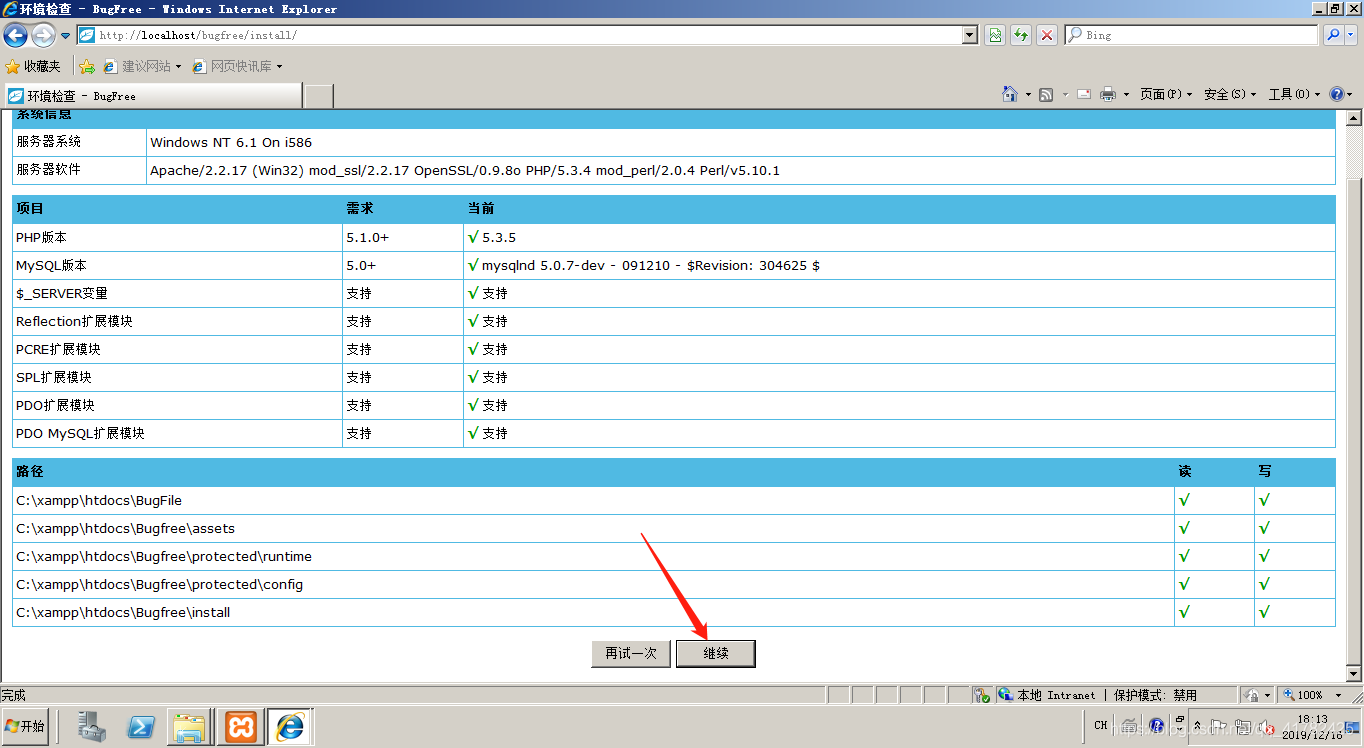
Task: Add to favorites bar star icon
Action: (x=87, y=66)
